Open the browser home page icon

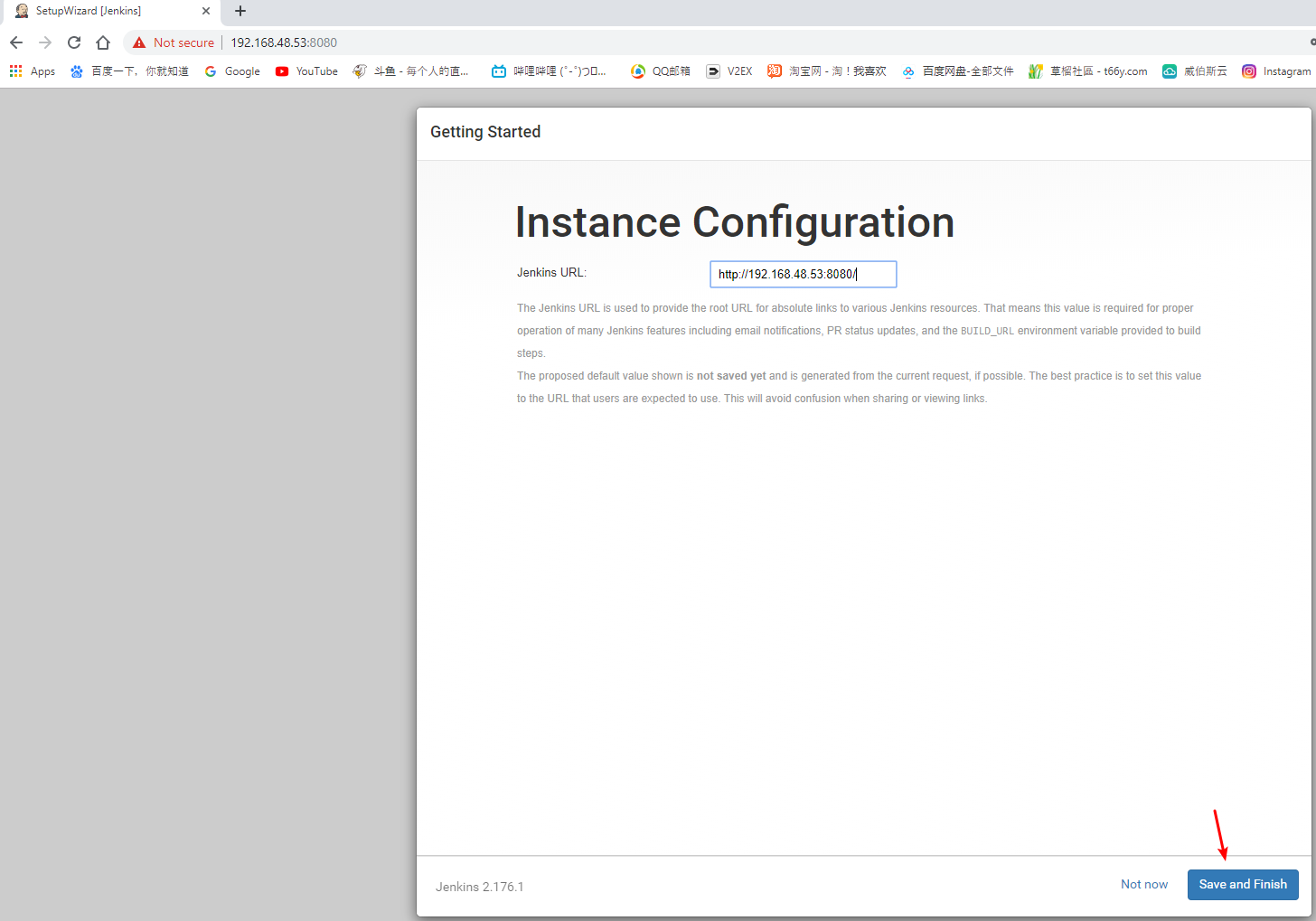(103, 42)
